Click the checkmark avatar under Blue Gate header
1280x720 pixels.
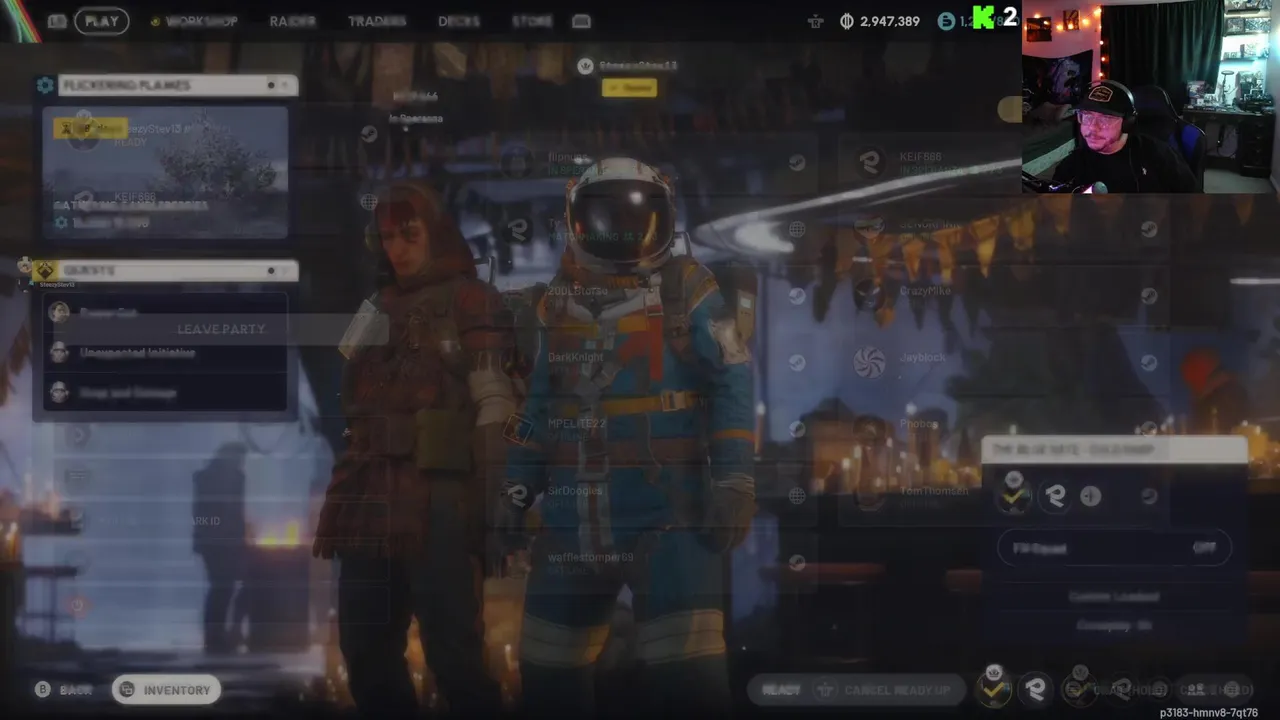[x=1014, y=497]
